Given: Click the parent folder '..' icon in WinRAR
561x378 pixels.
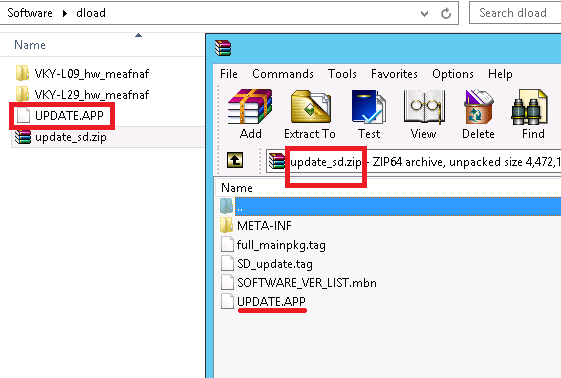Looking at the screenshot, I should click(226, 206).
